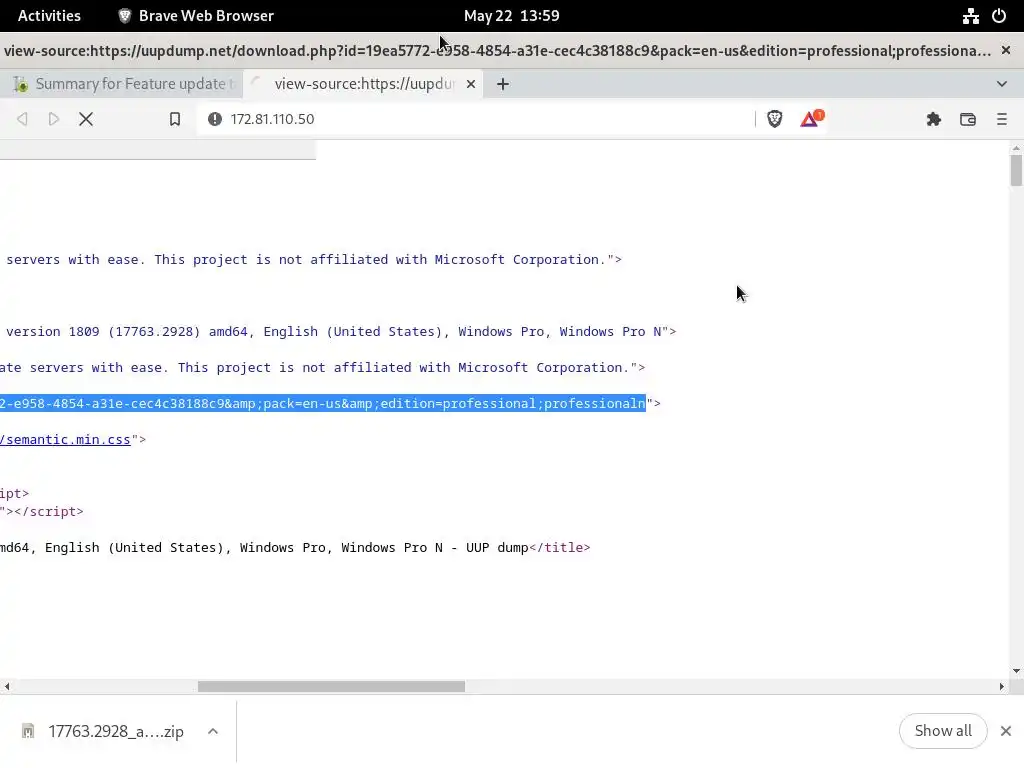1024x768 pixels.
Task: Open a new tab with plus button
Action: coord(502,84)
